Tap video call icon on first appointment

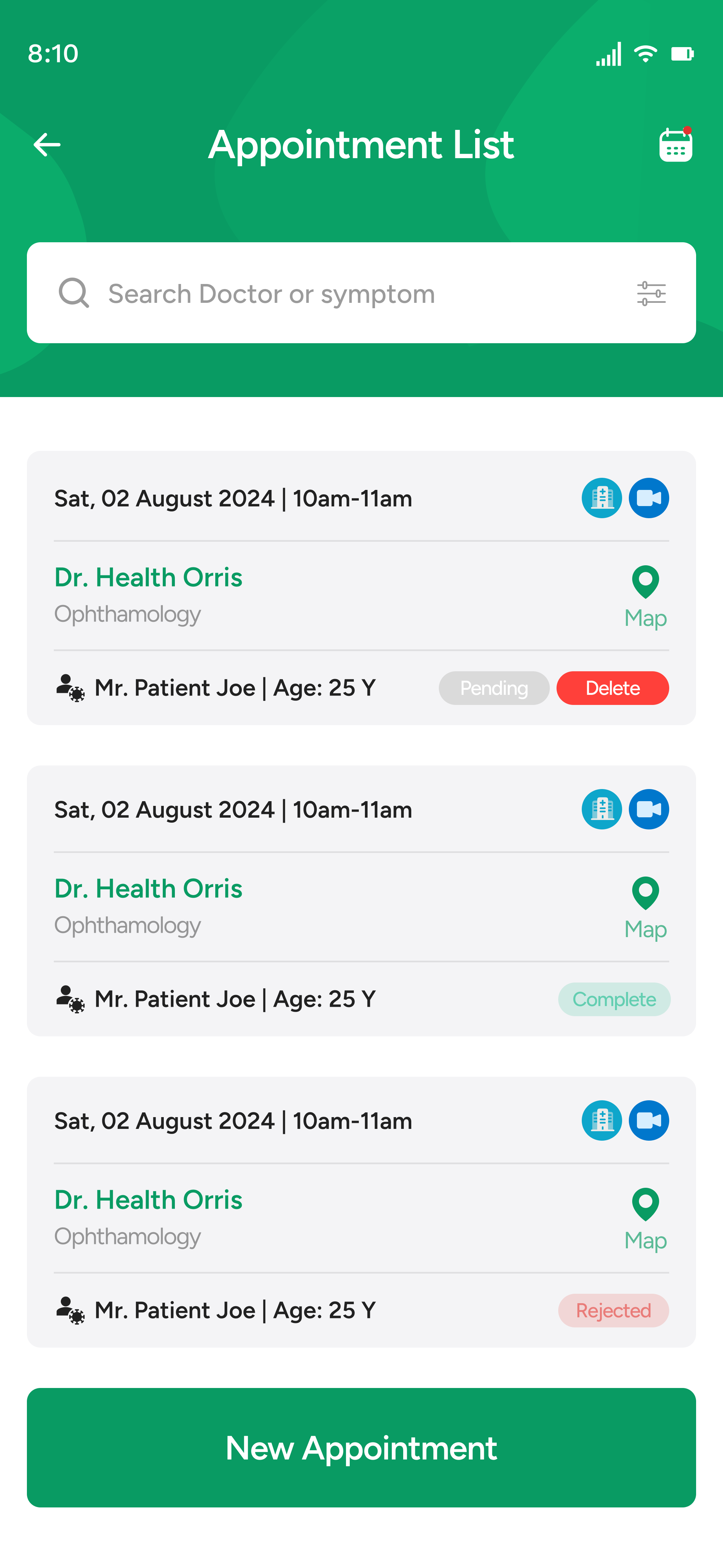(648, 498)
